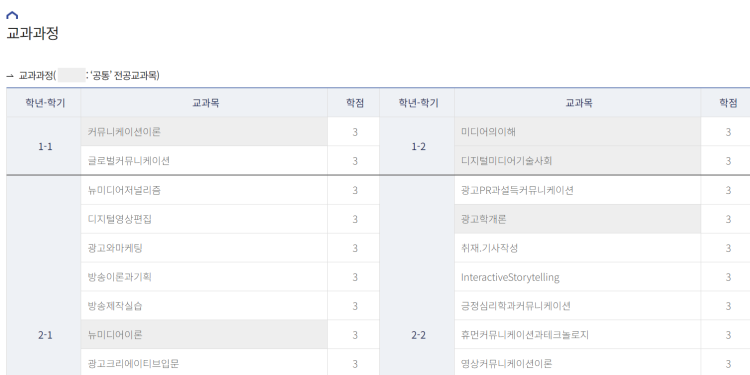
Task: Select the credit value for 방송이론과기획
Action: point(355,277)
